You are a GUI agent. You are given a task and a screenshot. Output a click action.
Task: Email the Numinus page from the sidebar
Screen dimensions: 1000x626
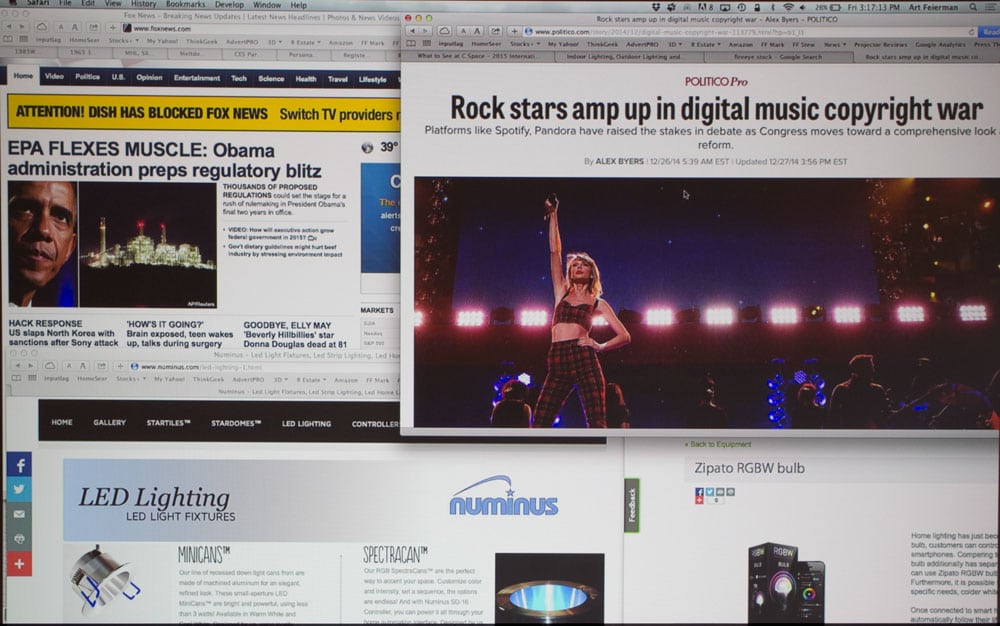pos(19,514)
